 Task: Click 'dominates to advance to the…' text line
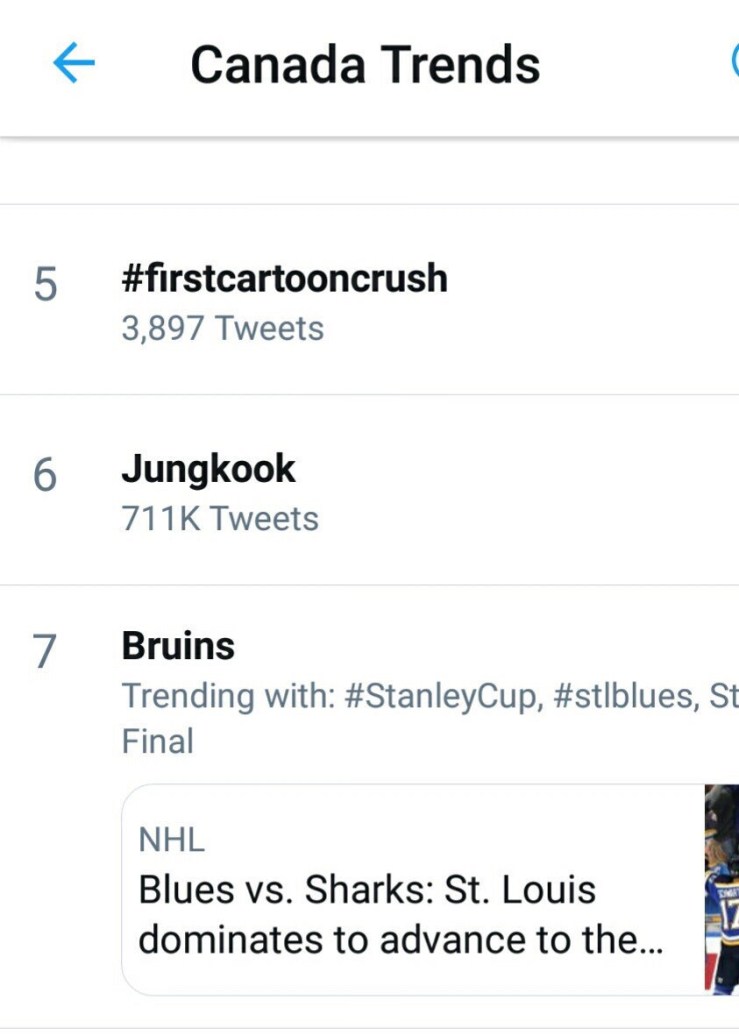[x=400, y=940]
